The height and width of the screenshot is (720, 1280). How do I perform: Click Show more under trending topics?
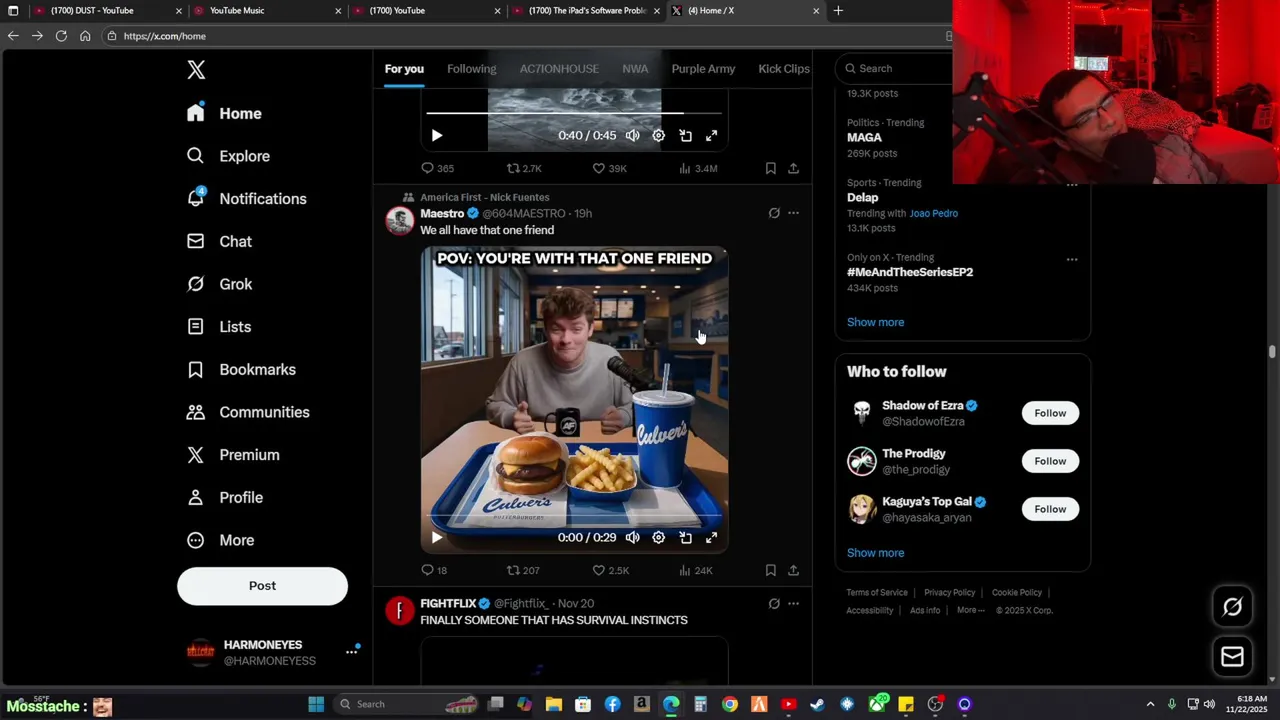click(x=875, y=322)
